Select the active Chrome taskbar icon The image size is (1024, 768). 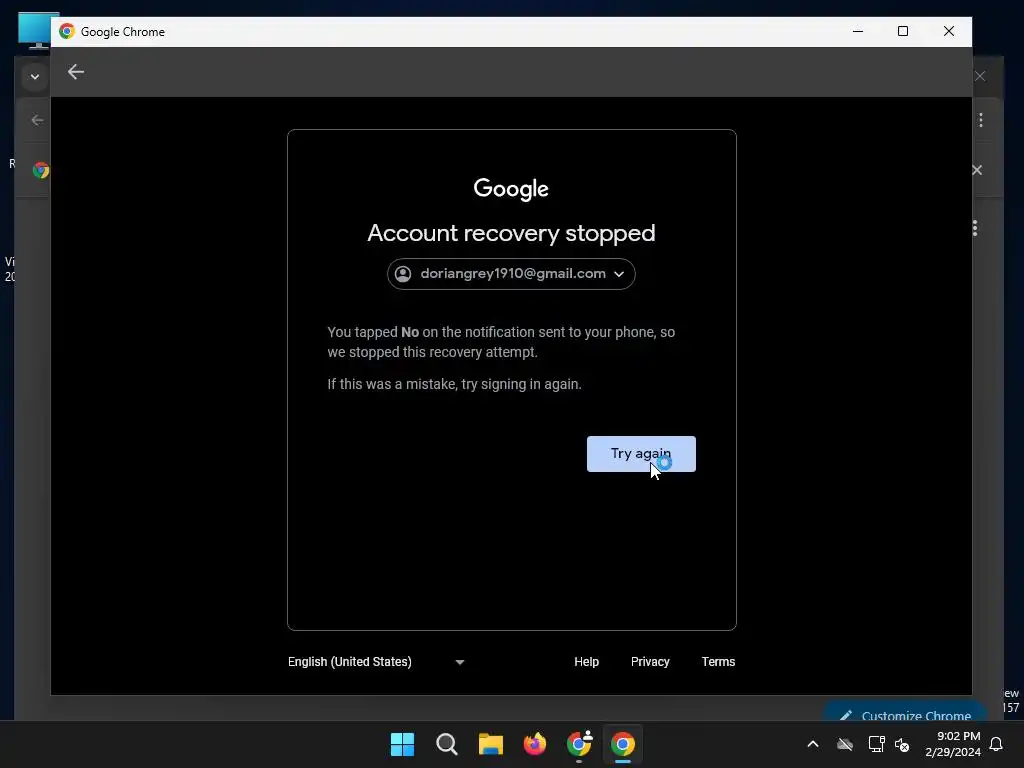click(x=622, y=744)
